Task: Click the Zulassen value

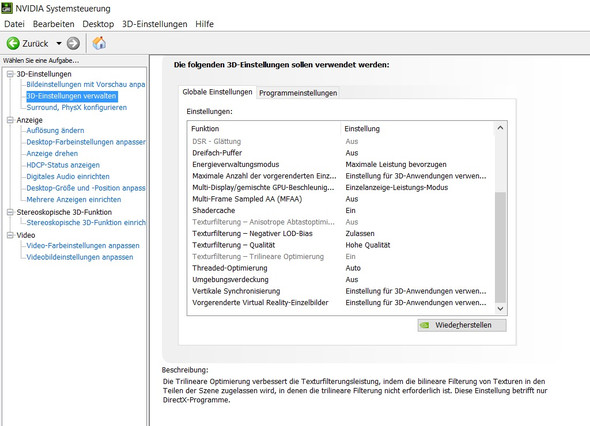Action: (x=360, y=233)
